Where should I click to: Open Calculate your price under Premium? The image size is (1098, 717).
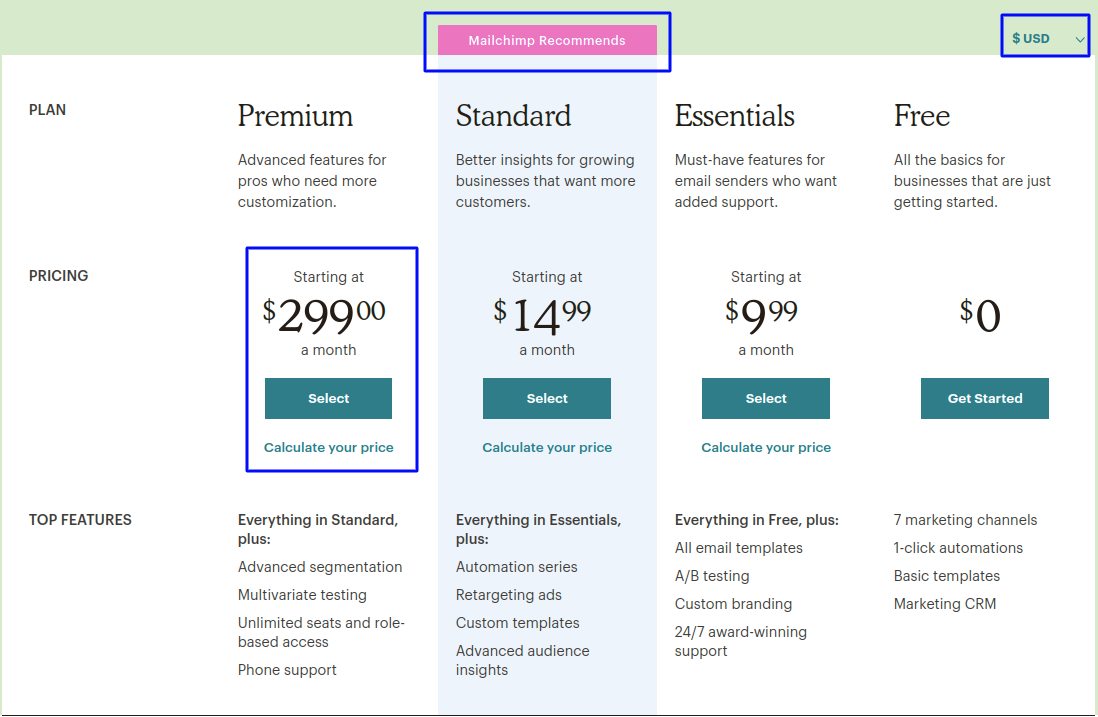click(x=328, y=447)
